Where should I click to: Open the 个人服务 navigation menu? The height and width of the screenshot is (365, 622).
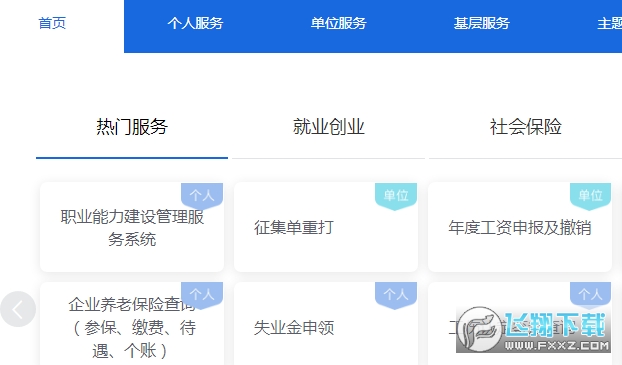195,23
